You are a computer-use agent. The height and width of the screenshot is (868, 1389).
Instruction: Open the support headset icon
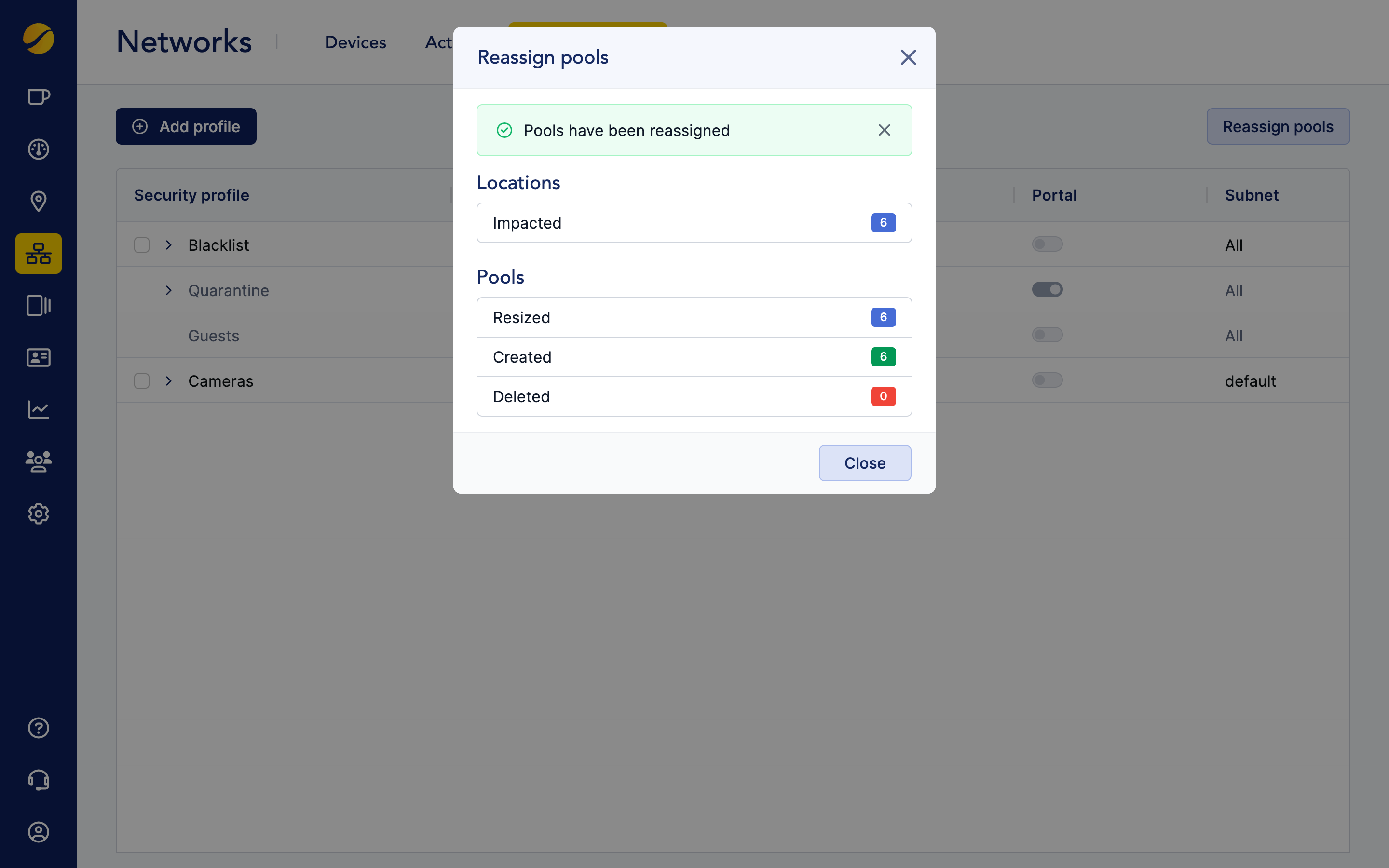point(39,780)
